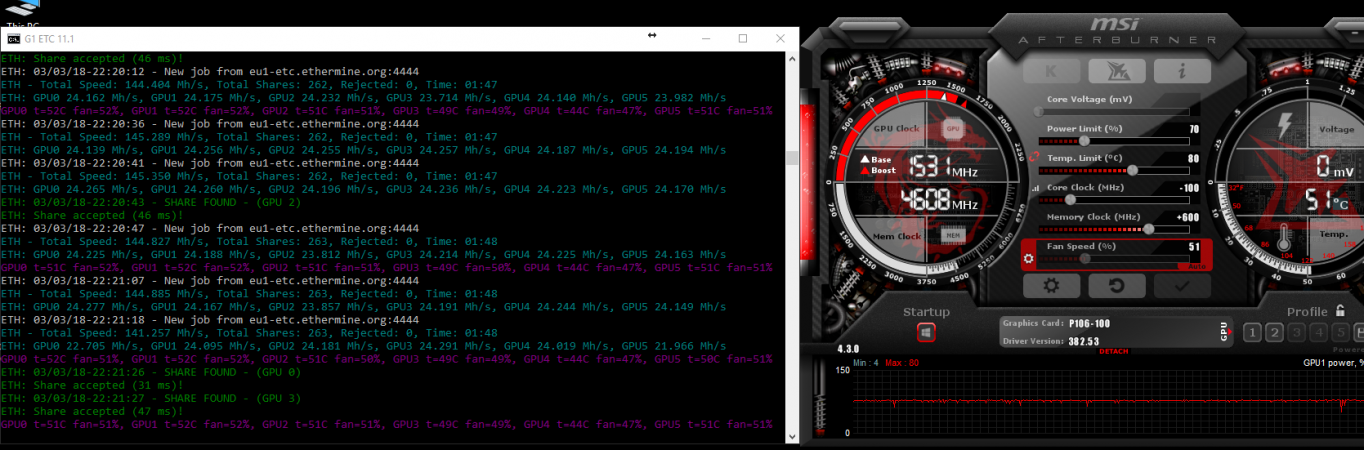Click the console window vertical scrollbar thumb
The width and height of the screenshot is (1364, 450).
pos(791,157)
